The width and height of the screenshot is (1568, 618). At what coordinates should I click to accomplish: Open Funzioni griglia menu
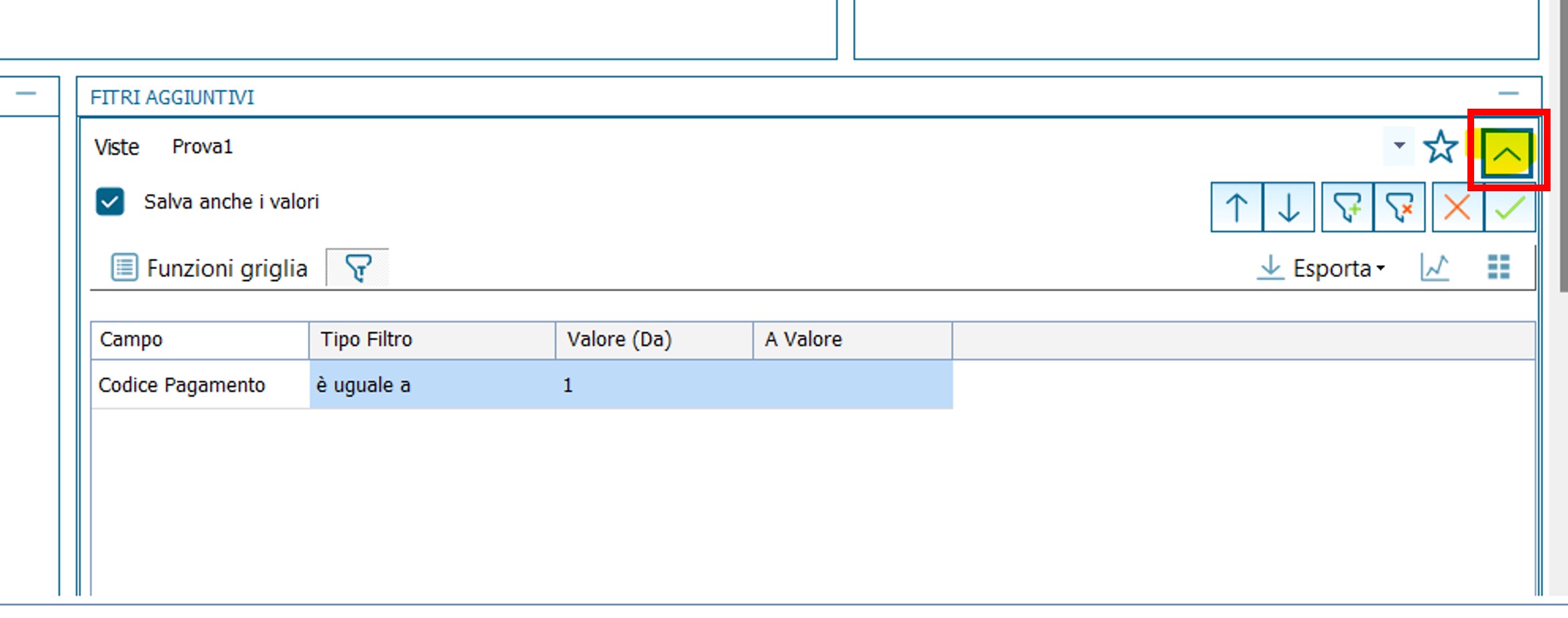coord(209,268)
